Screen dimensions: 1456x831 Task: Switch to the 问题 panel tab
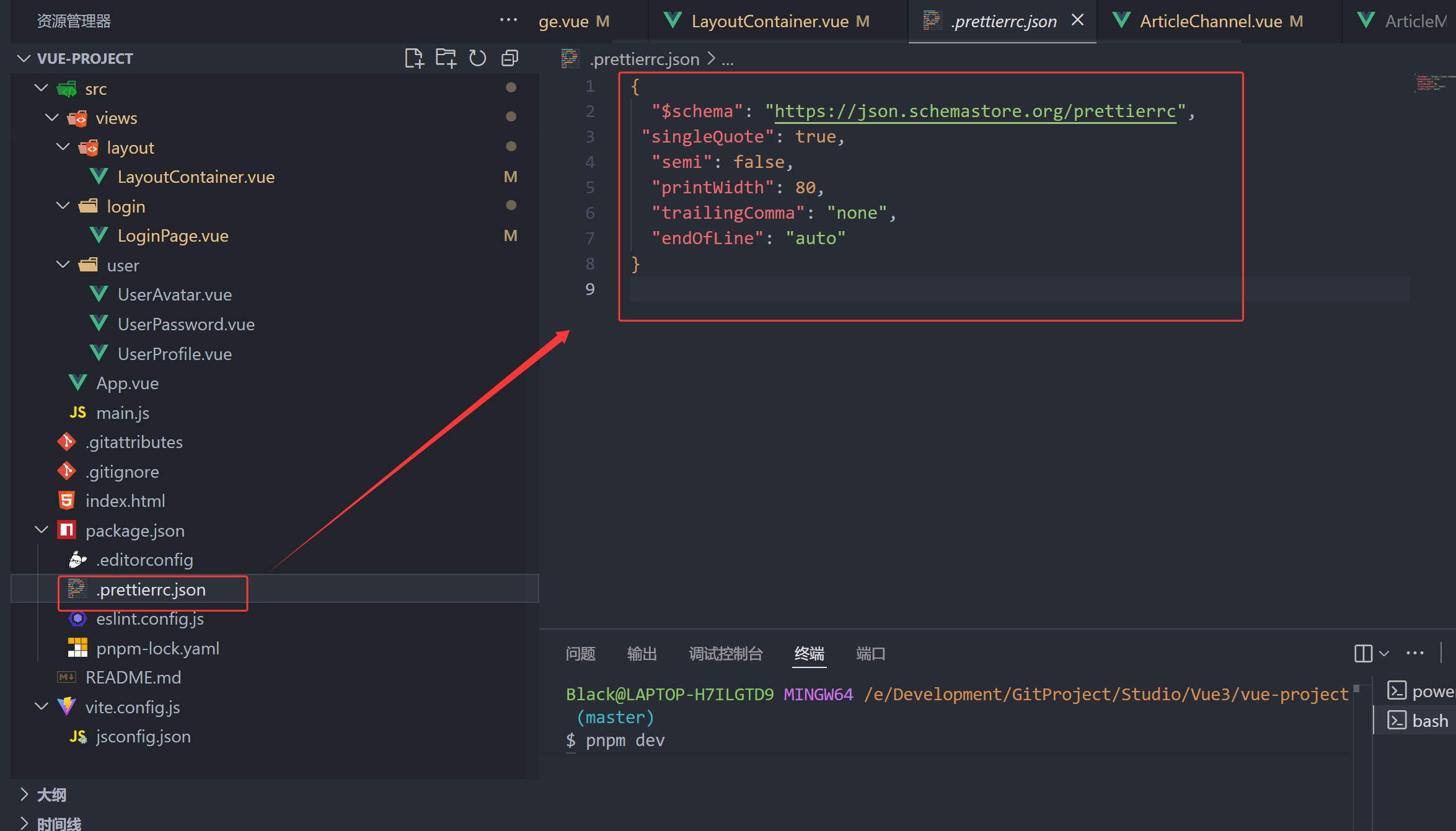point(580,654)
